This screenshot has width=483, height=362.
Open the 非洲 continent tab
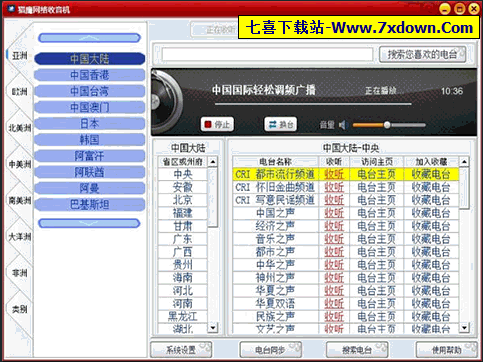tap(19, 273)
